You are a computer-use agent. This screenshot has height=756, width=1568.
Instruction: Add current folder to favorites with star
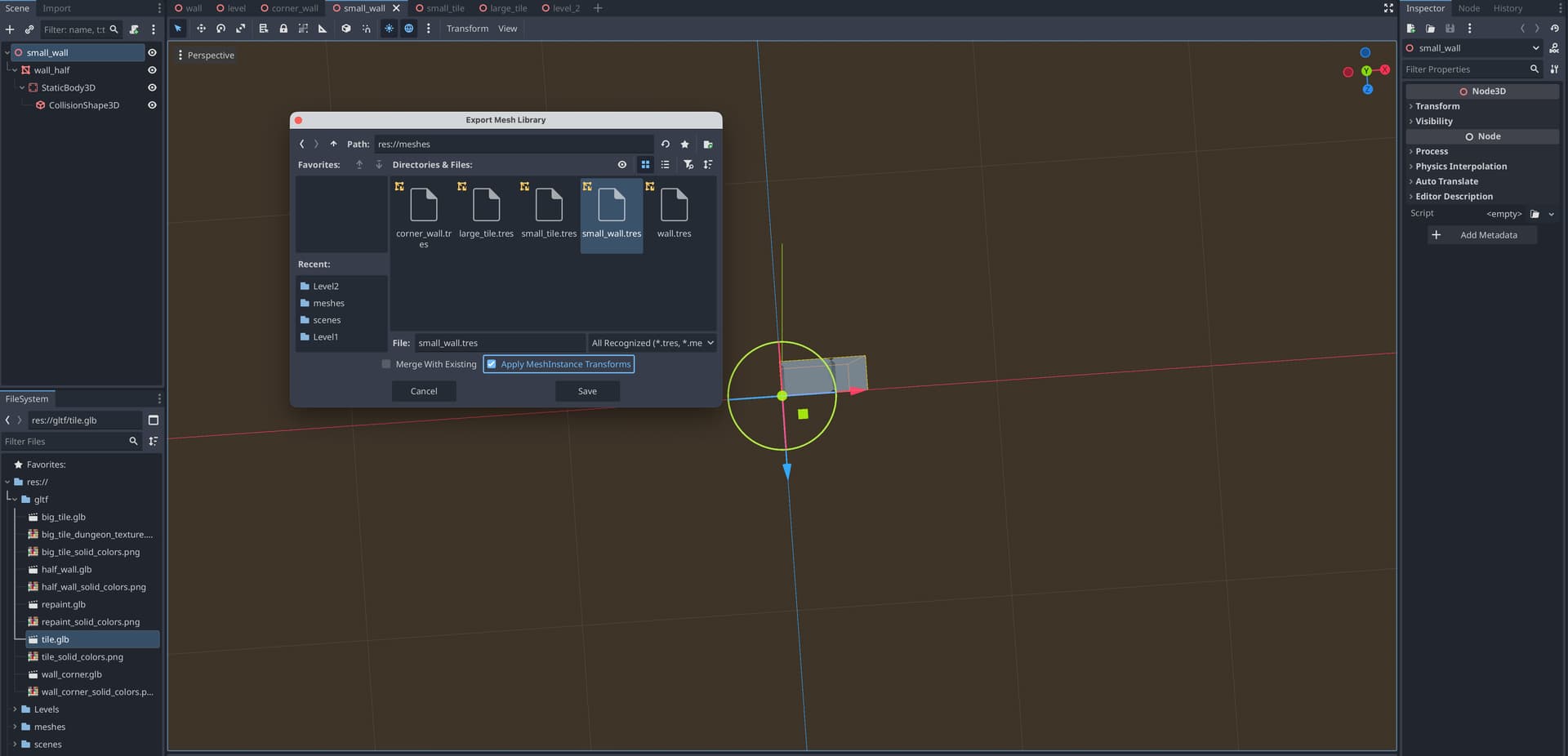685,145
